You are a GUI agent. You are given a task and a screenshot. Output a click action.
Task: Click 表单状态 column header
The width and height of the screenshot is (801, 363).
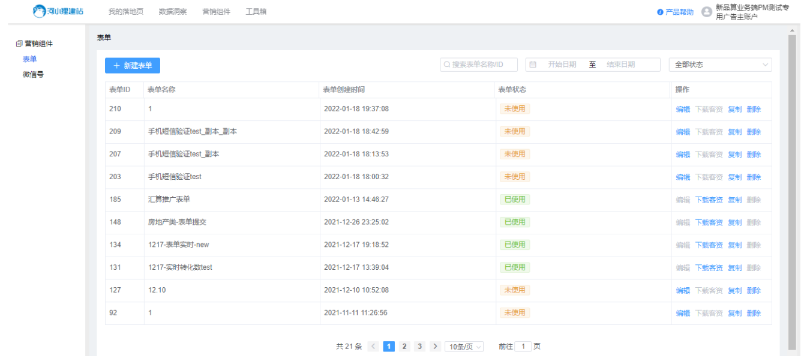tap(512, 90)
